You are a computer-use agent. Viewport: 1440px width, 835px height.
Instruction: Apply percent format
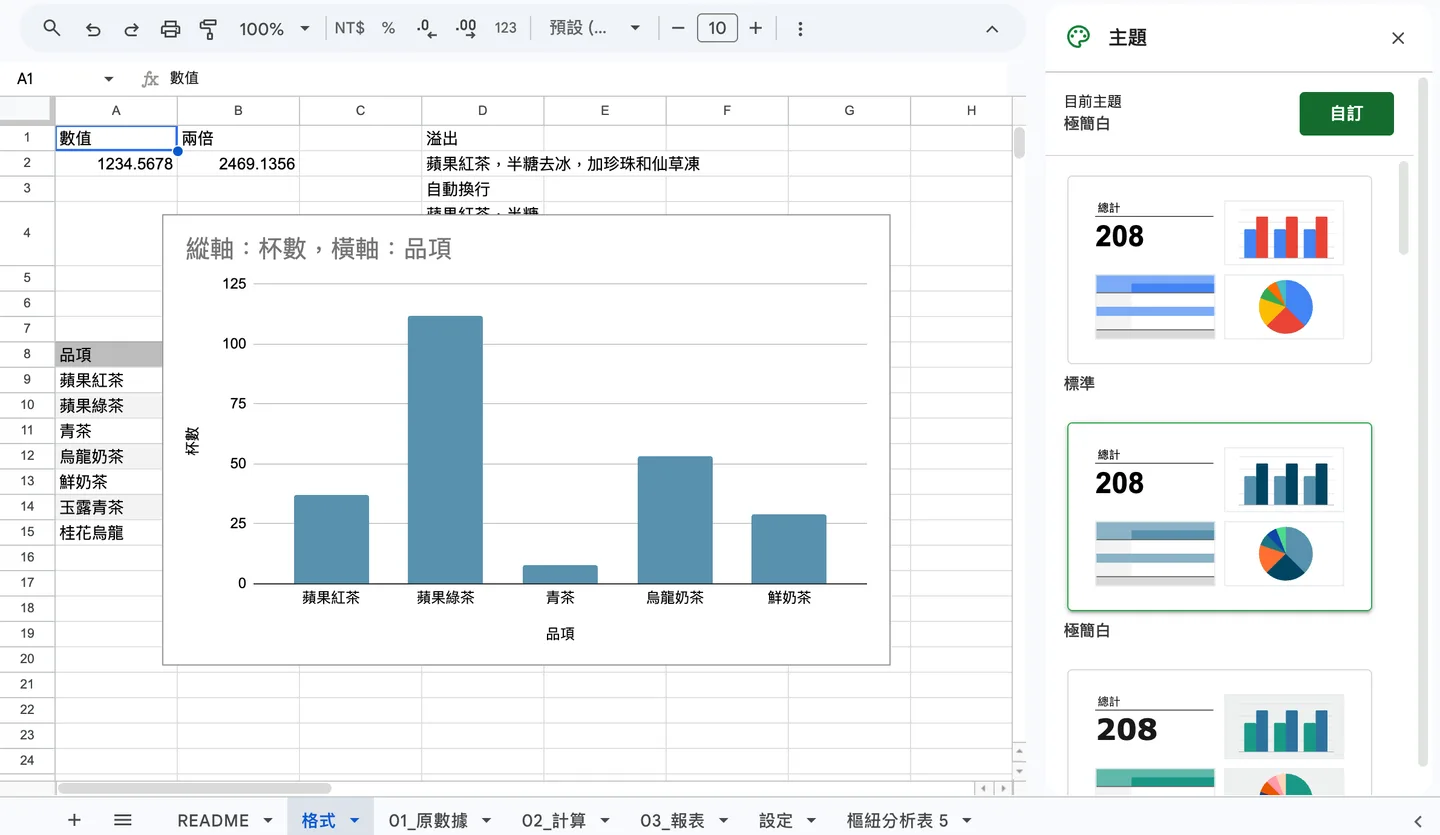(388, 29)
